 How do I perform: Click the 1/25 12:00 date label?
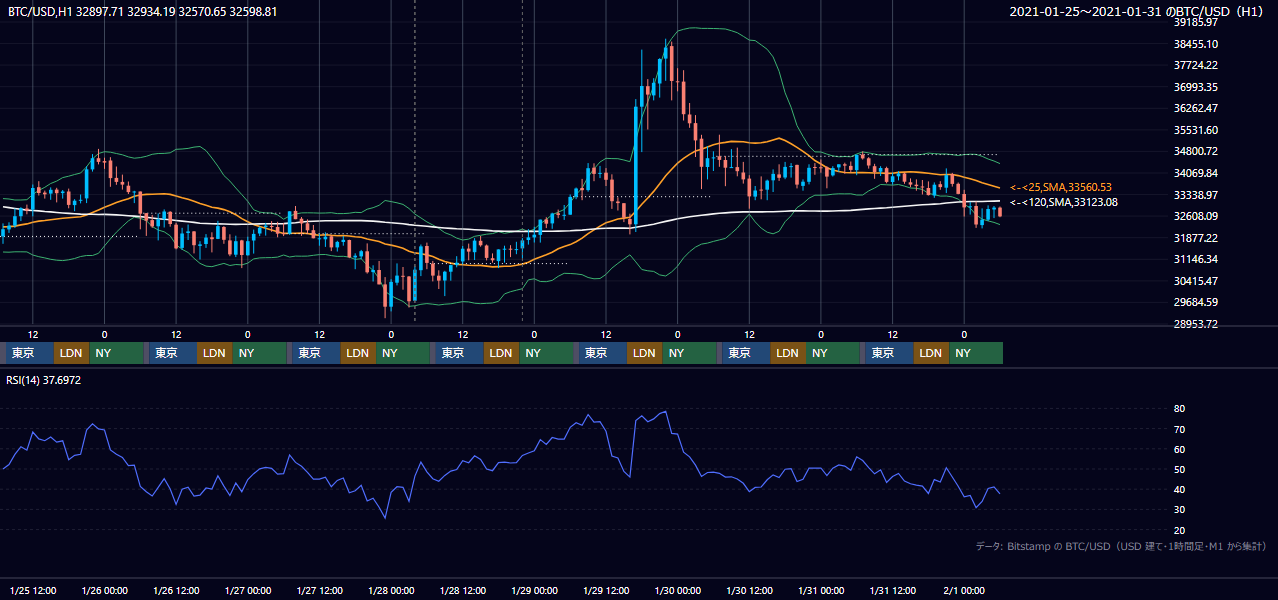coord(33,590)
